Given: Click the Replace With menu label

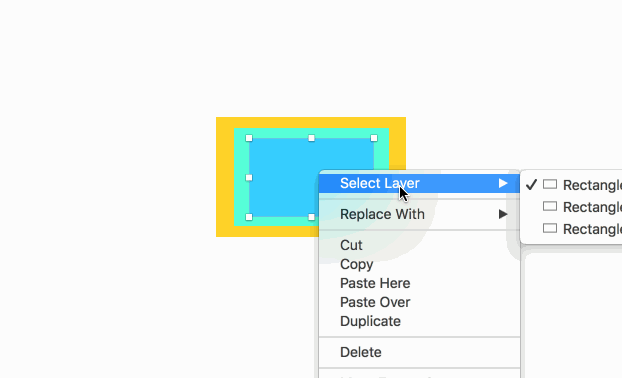Looking at the screenshot, I should pyautogui.click(x=382, y=214).
